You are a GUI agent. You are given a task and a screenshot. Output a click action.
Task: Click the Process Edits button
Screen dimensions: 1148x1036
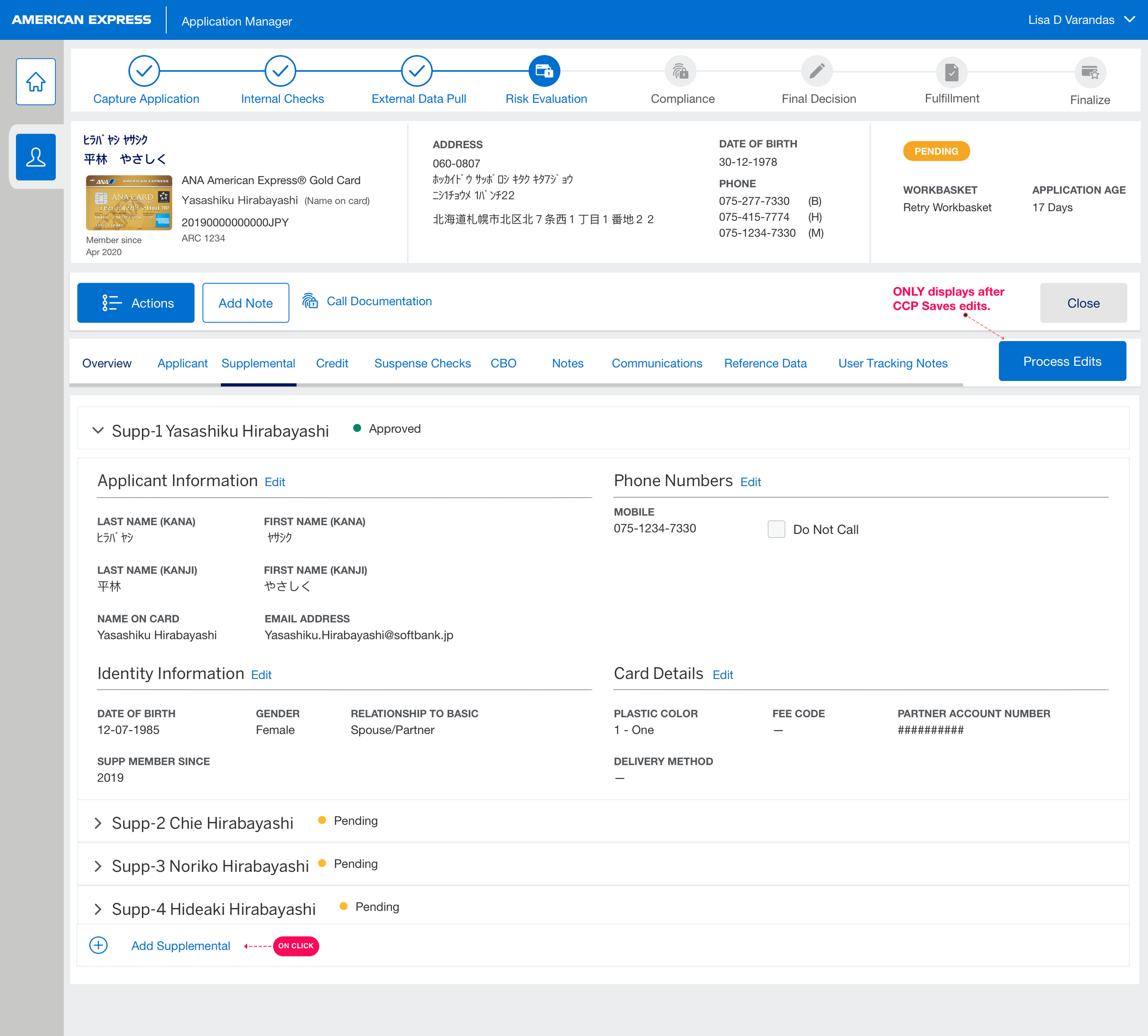pyautogui.click(x=1062, y=361)
